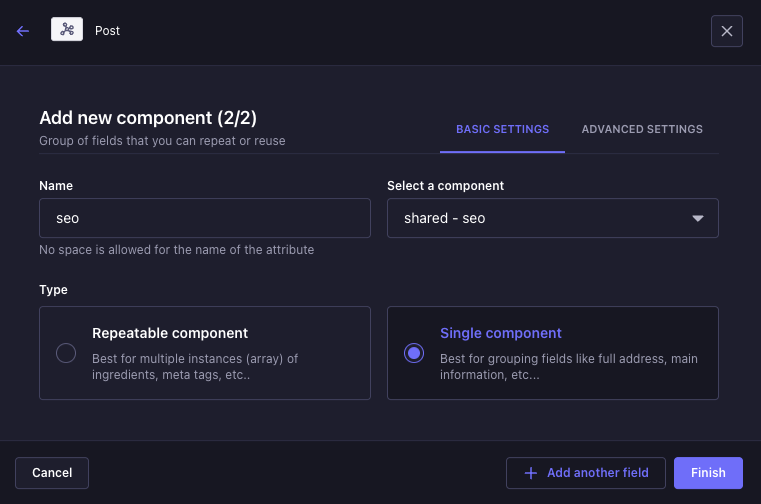Click the plus icon beside Add another field

(530, 473)
